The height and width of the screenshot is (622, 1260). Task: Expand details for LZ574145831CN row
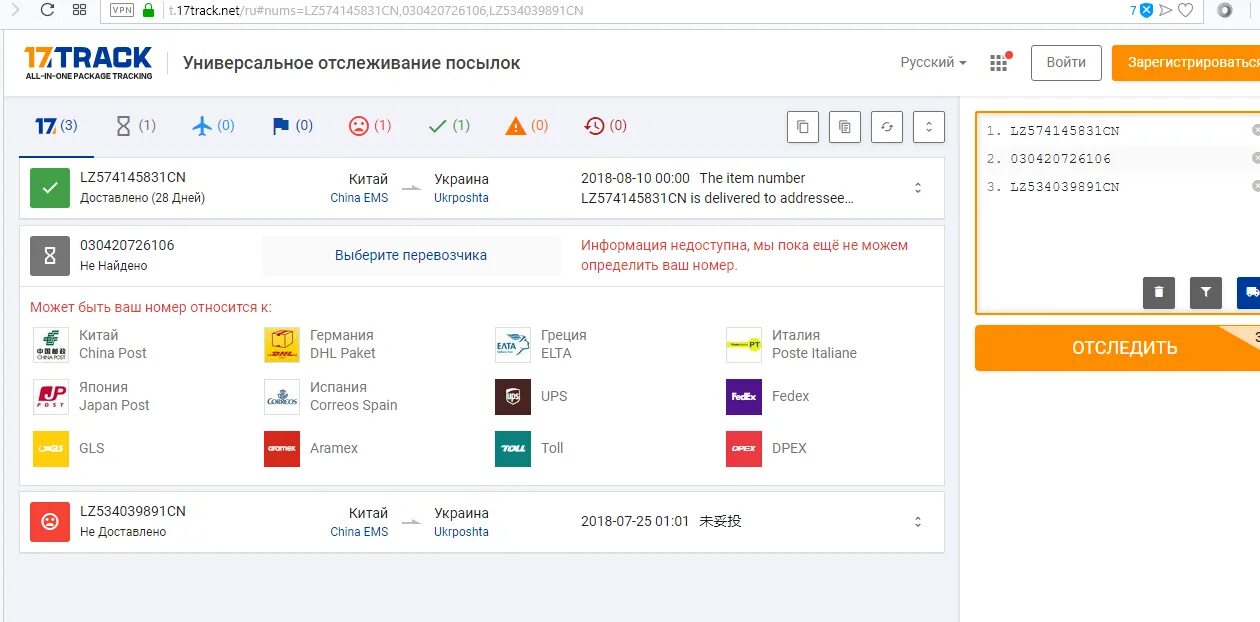click(918, 188)
